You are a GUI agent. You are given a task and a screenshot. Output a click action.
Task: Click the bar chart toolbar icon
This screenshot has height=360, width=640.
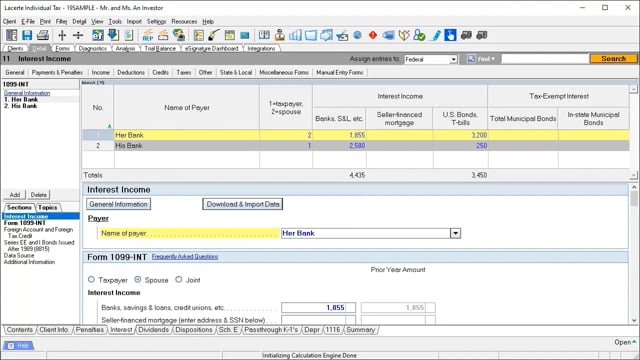tap(295, 36)
